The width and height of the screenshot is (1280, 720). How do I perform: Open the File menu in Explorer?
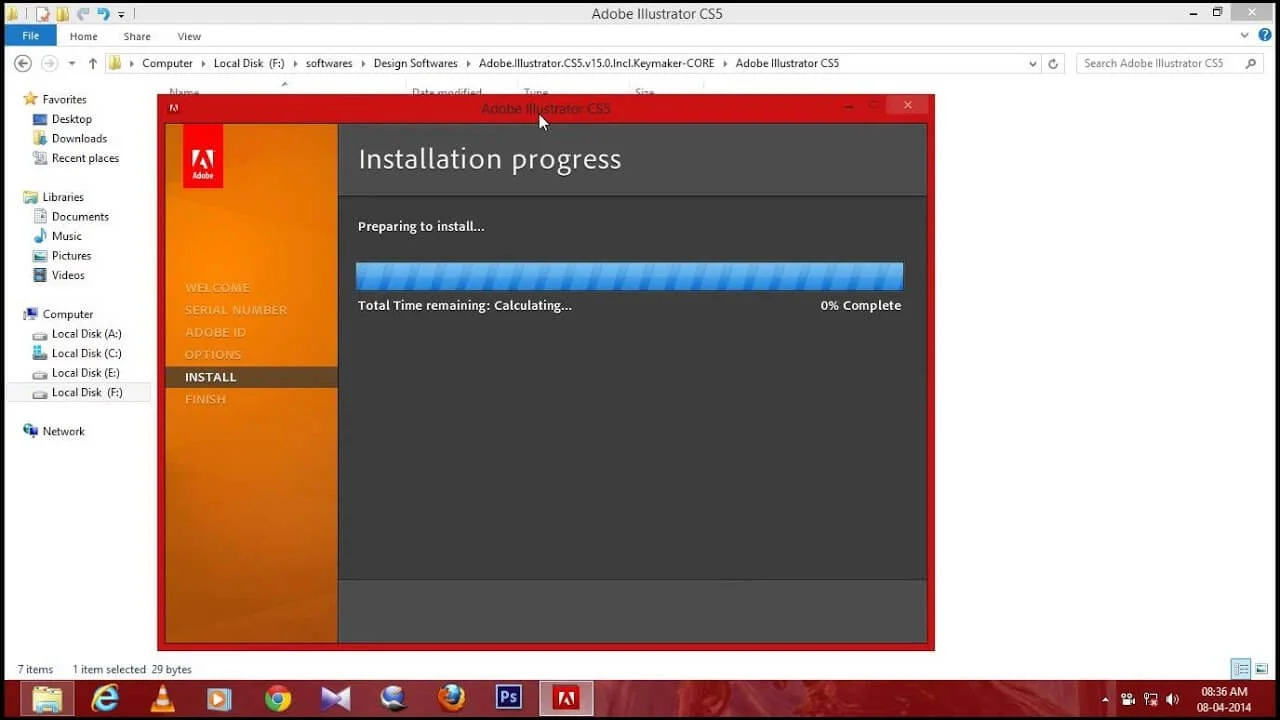[x=30, y=36]
